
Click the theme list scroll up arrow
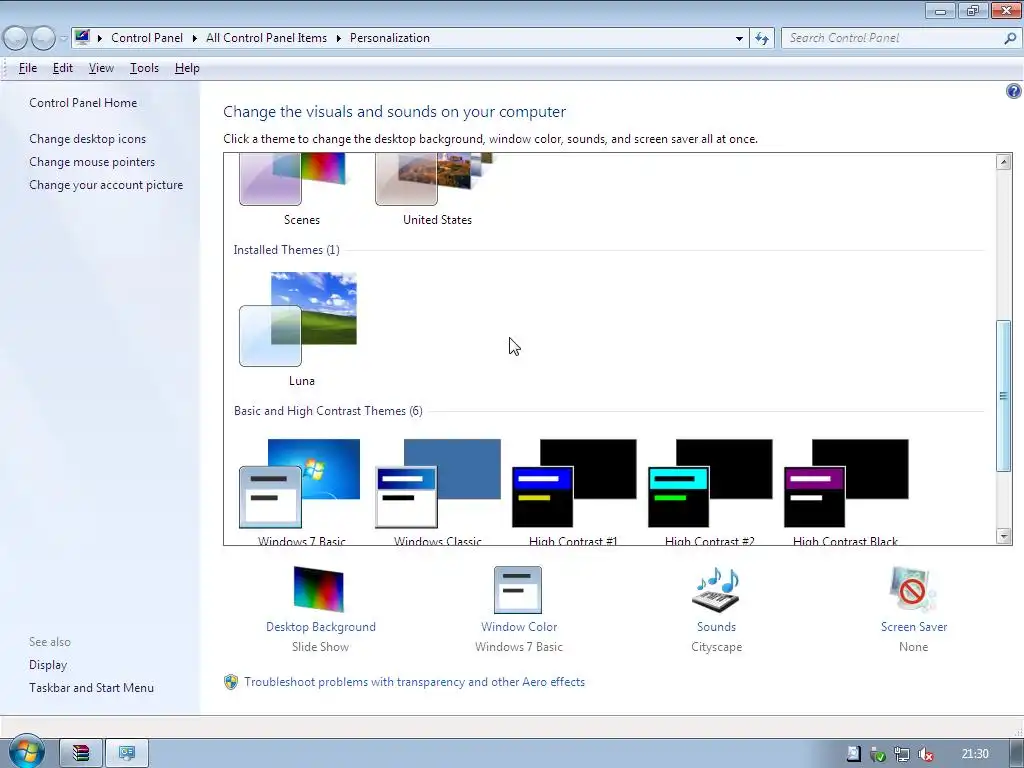[x=1004, y=162]
